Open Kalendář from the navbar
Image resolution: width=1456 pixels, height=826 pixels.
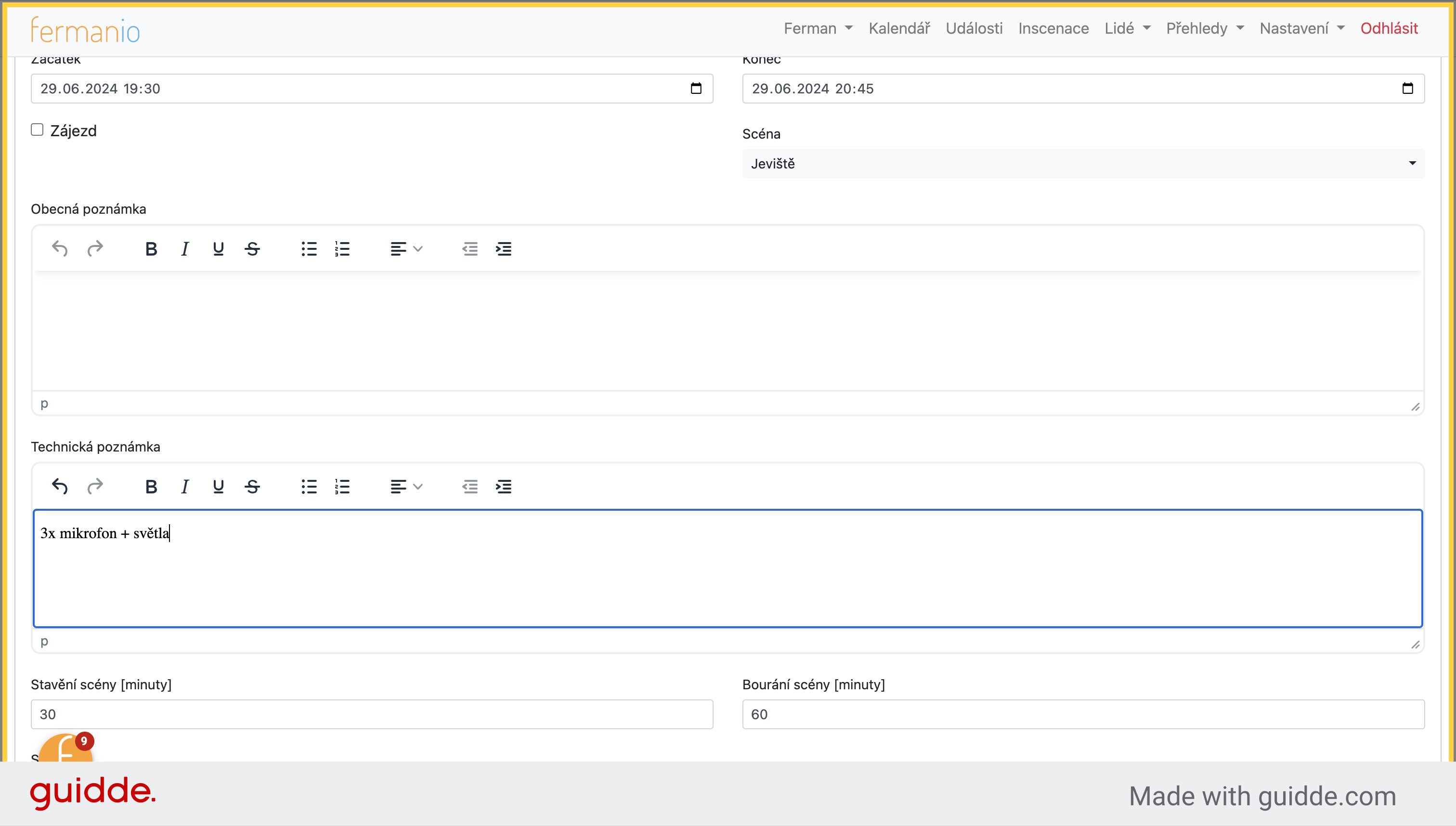899,28
